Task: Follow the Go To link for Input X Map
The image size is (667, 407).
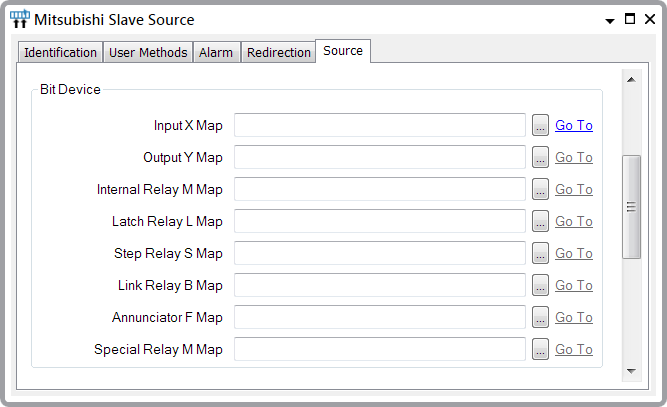Action: click(574, 125)
